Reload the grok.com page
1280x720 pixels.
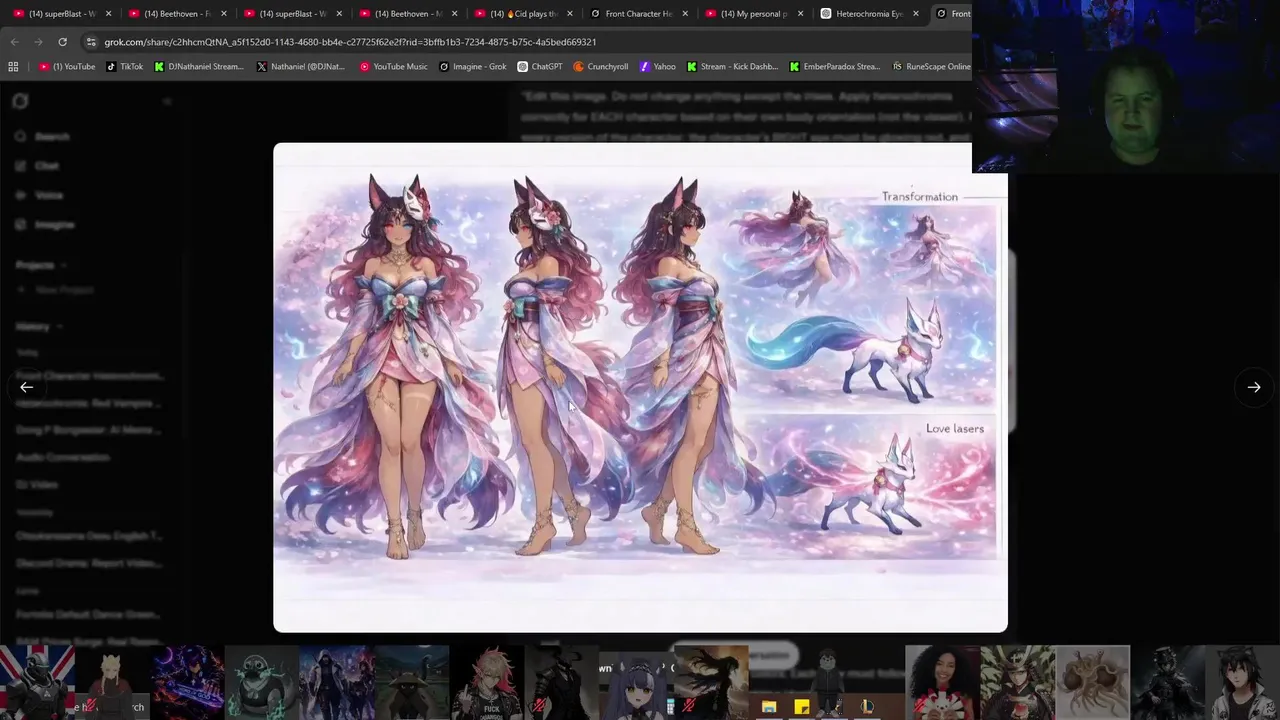pos(62,42)
